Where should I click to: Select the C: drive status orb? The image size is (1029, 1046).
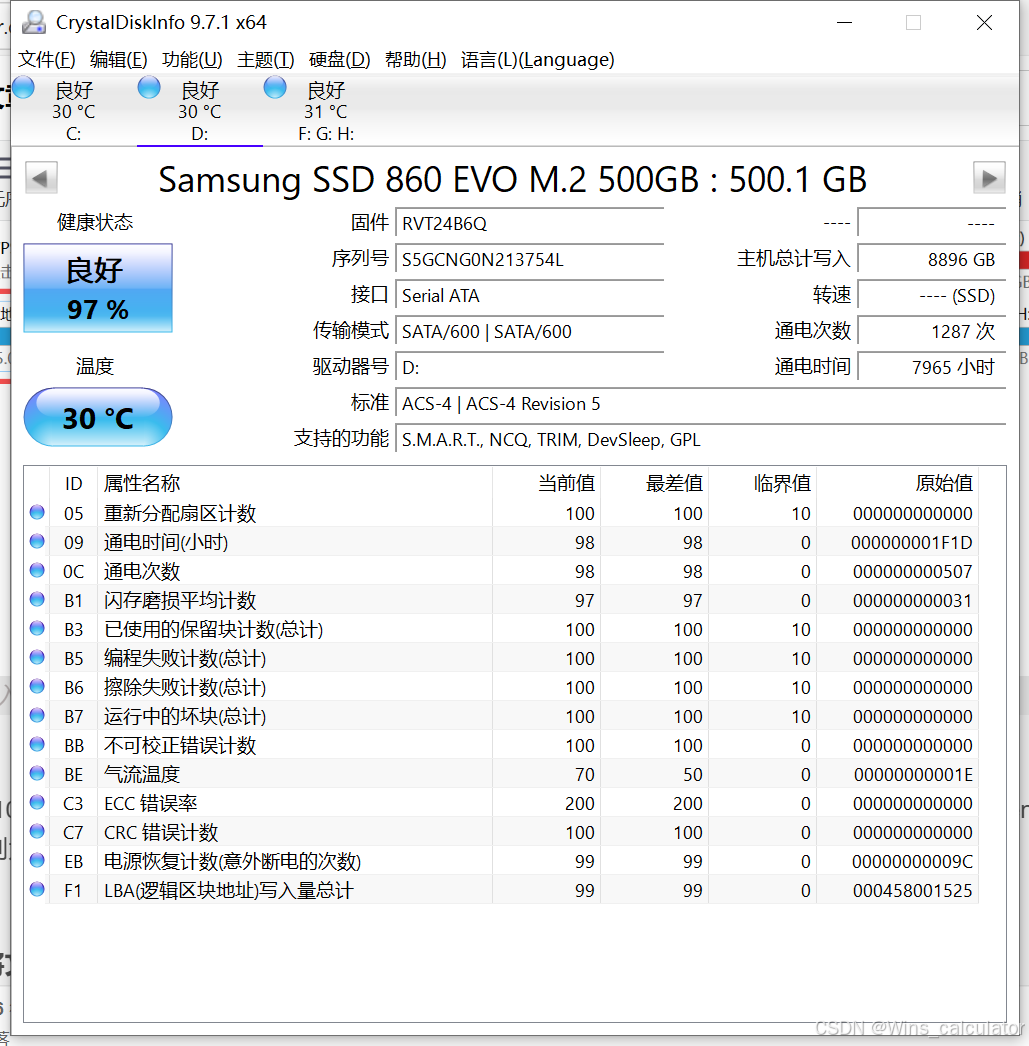point(23,87)
